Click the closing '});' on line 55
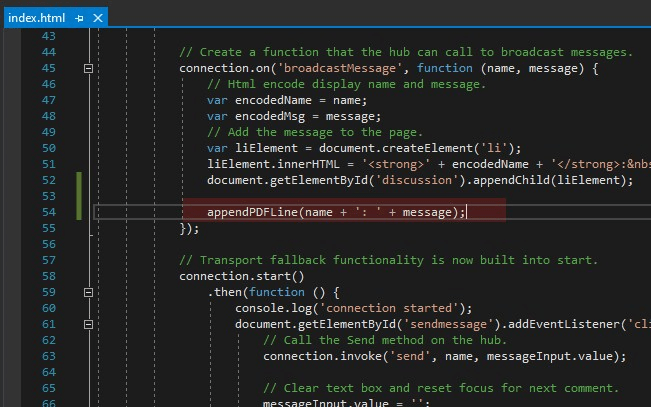 (189, 228)
